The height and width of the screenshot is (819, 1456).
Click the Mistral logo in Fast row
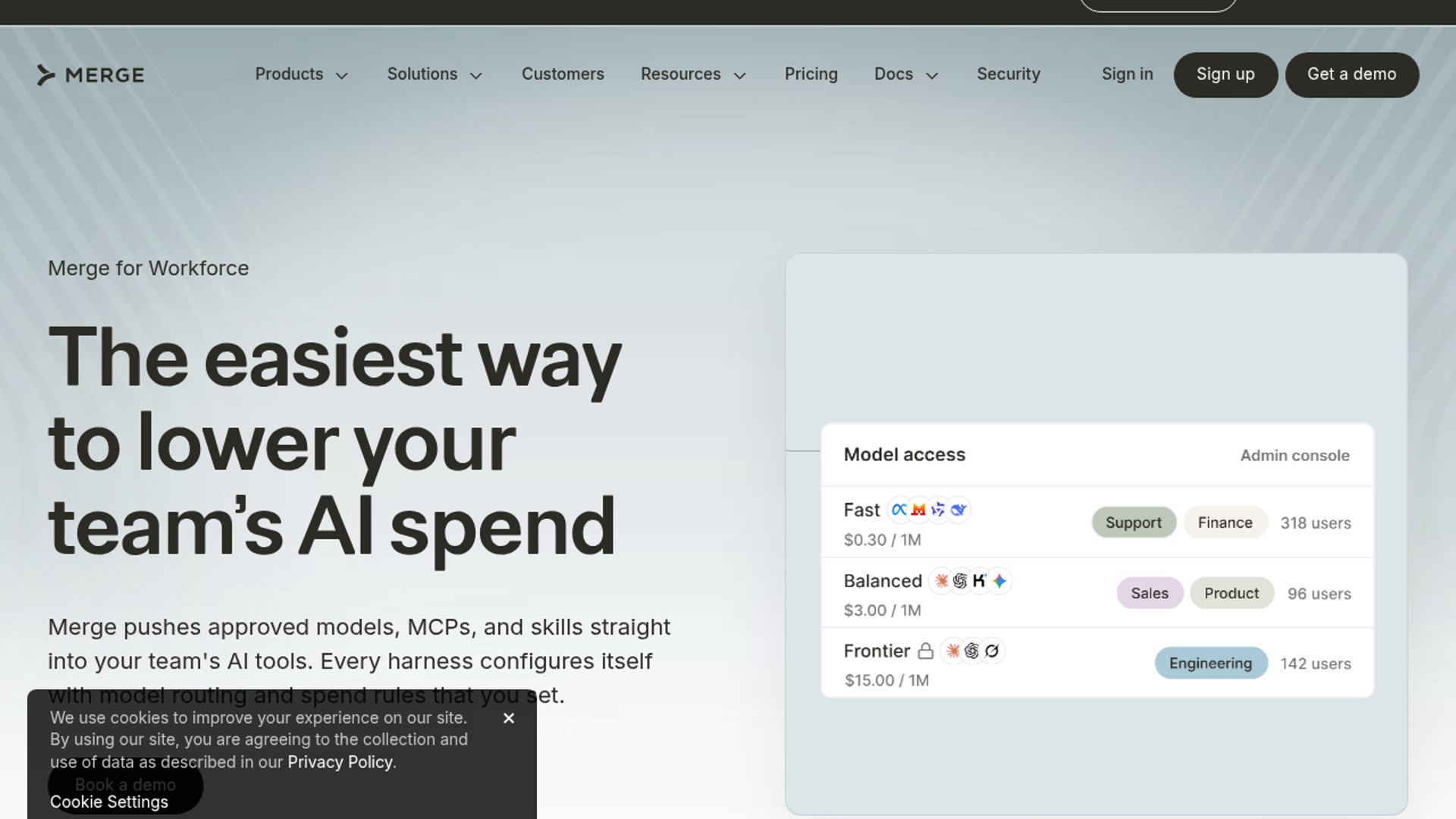[918, 510]
